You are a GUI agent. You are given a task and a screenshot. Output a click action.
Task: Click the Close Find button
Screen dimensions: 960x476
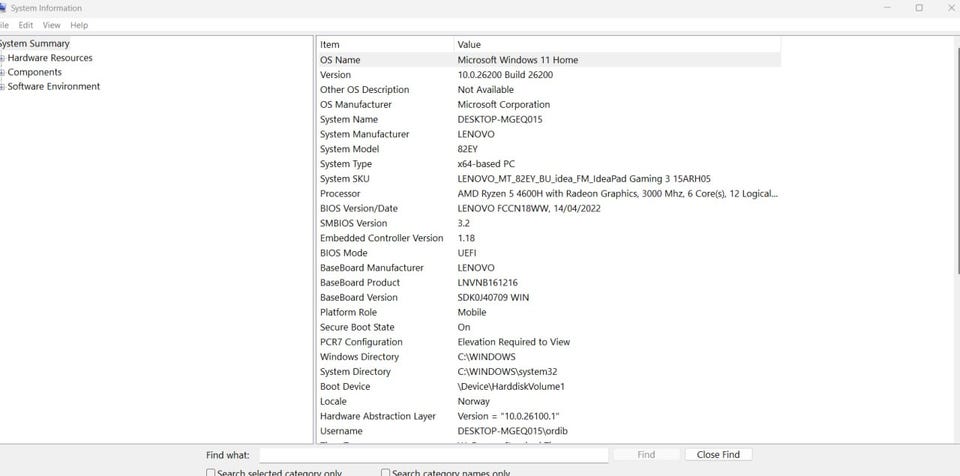(718, 455)
